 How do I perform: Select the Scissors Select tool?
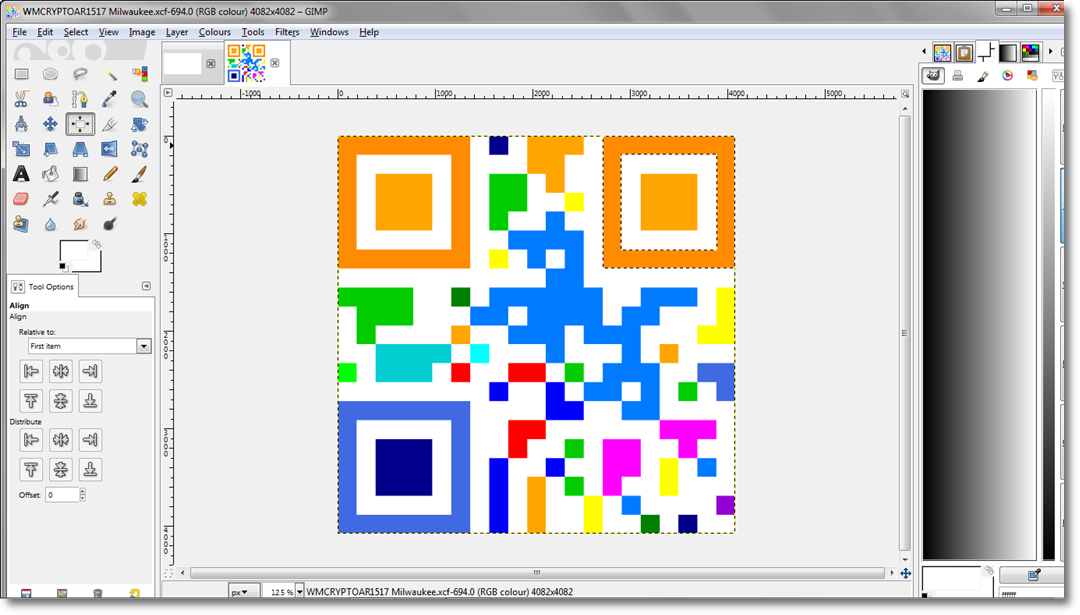[x=21, y=99]
